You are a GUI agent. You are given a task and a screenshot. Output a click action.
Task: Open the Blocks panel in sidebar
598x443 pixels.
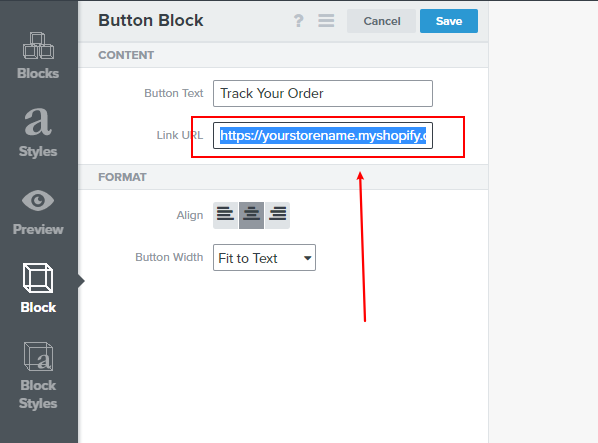point(38,56)
